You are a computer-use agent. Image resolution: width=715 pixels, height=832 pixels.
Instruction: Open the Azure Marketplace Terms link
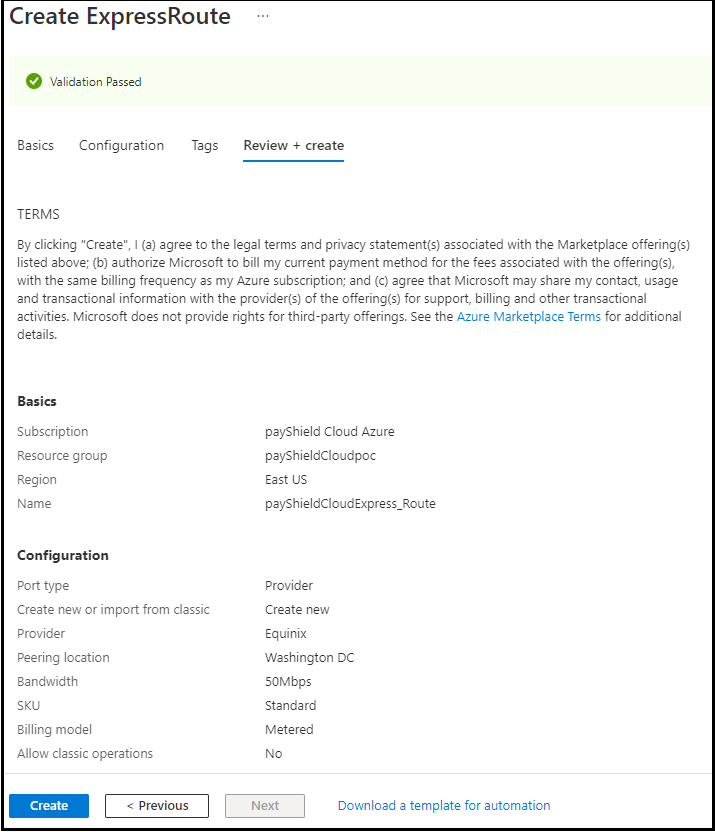(x=529, y=316)
